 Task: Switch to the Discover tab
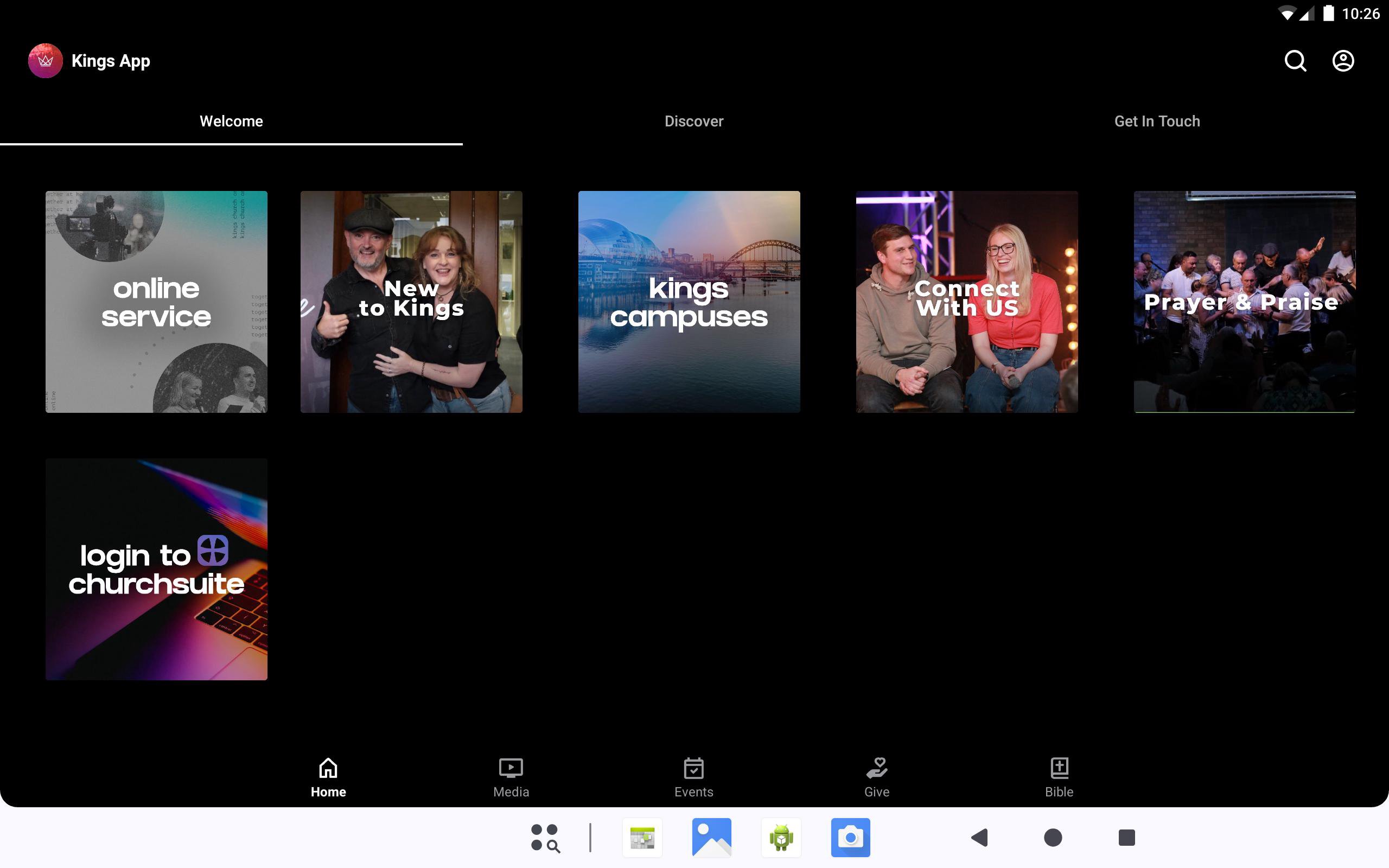point(694,121)
